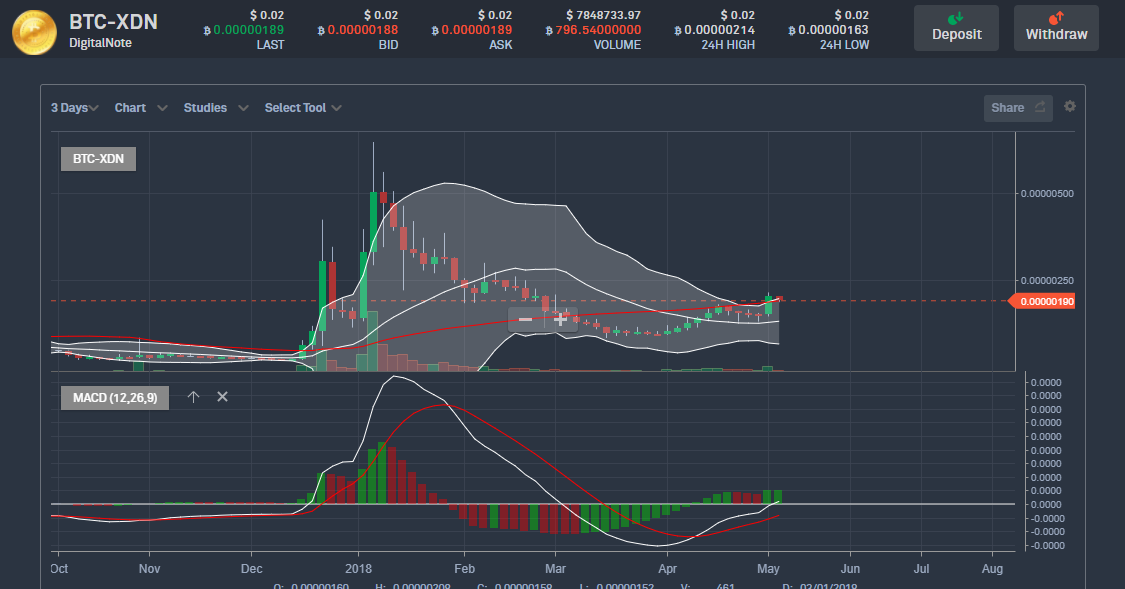Viewport: 1125px width, 589px height.
Task: Click the Share button
Action: click(x=1018, y=108)
